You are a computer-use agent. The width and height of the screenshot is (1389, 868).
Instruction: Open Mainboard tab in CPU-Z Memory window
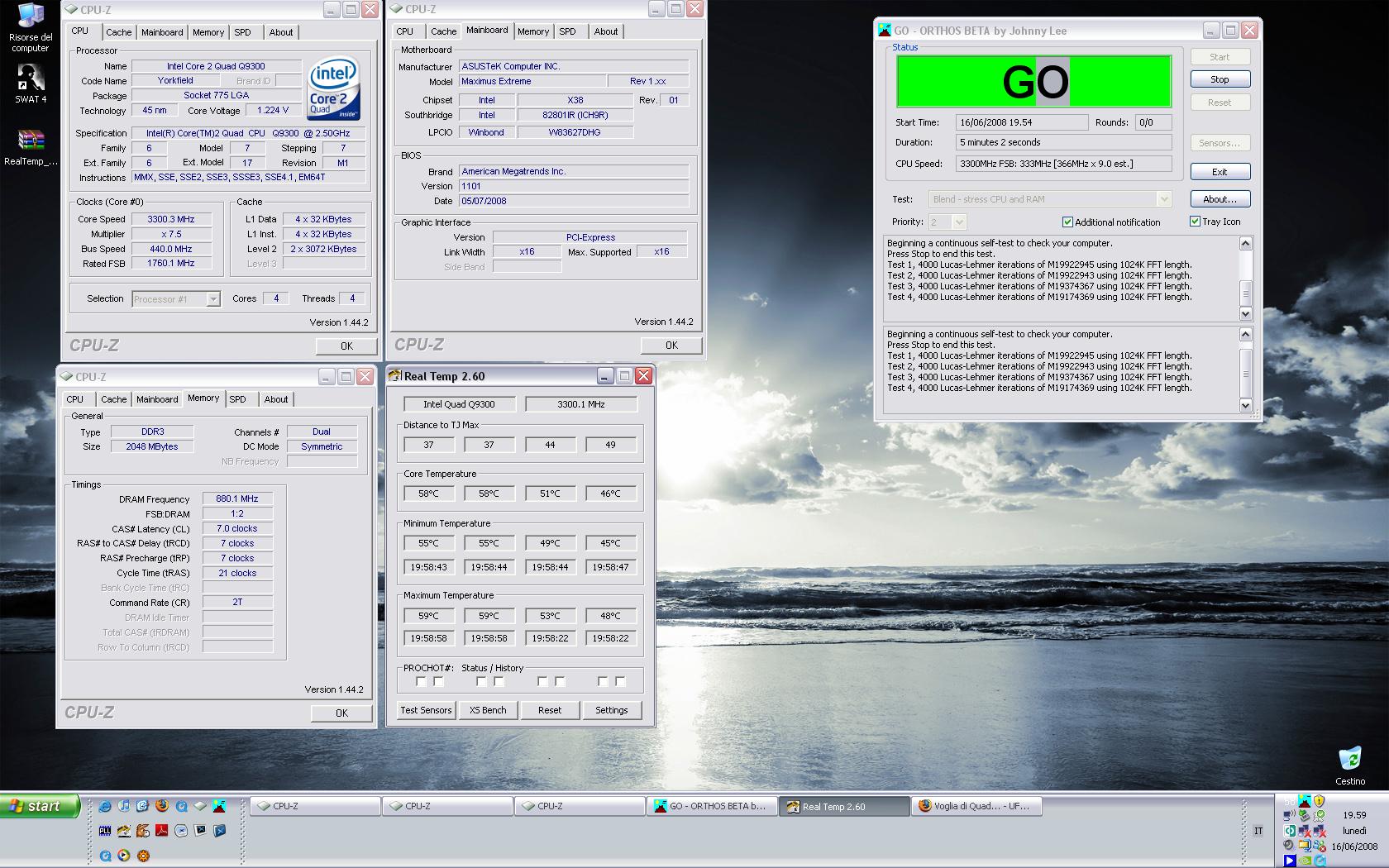point(157,399)
